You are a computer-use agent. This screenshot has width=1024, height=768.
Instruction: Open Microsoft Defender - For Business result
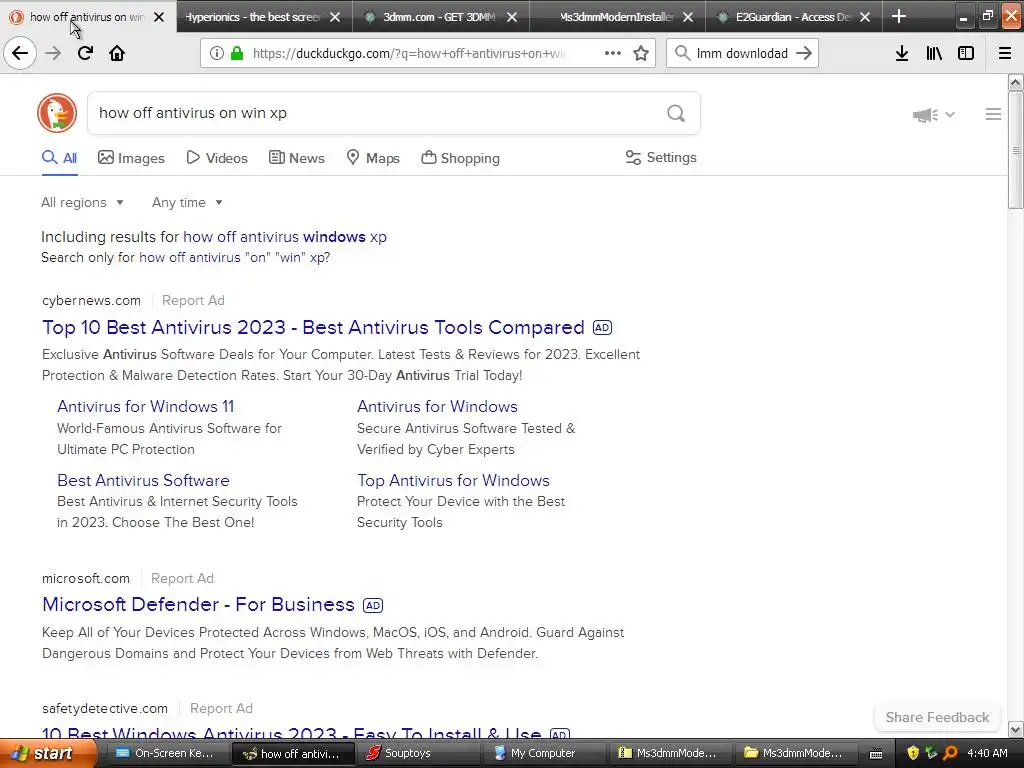(x=198, y=604)
